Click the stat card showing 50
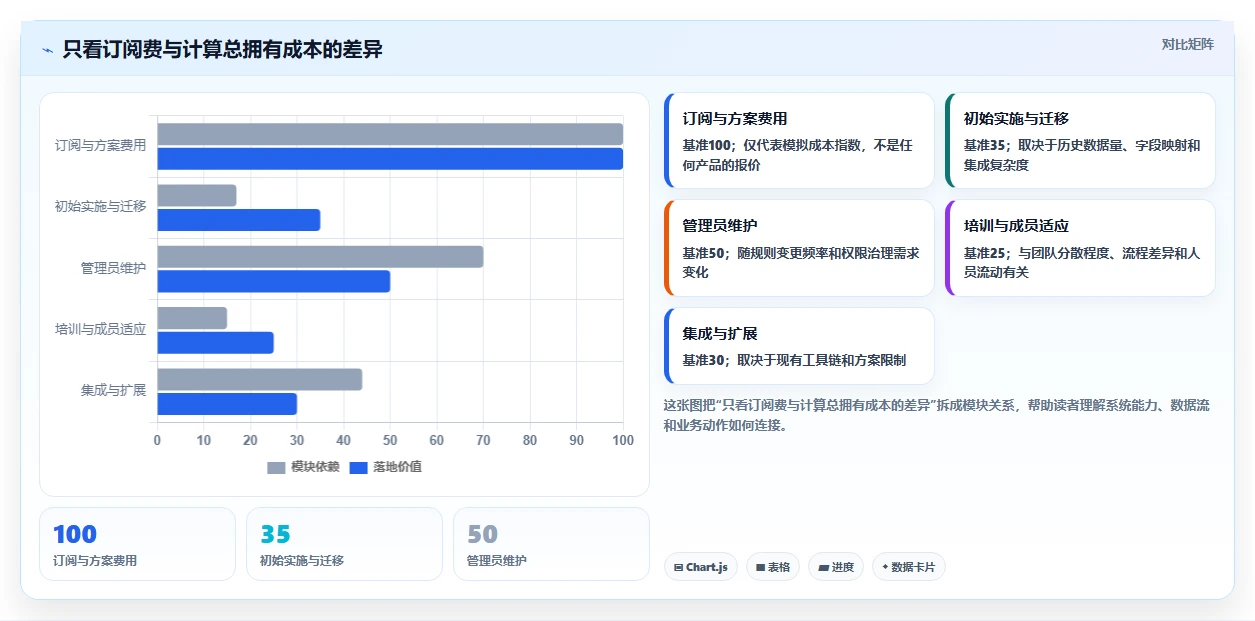 coord(551,544)
